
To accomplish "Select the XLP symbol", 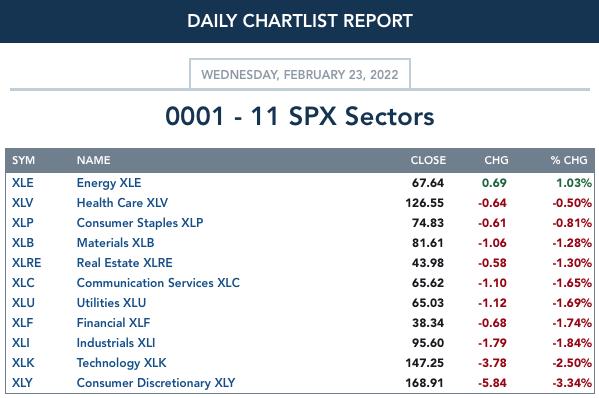I will point(23,223).
